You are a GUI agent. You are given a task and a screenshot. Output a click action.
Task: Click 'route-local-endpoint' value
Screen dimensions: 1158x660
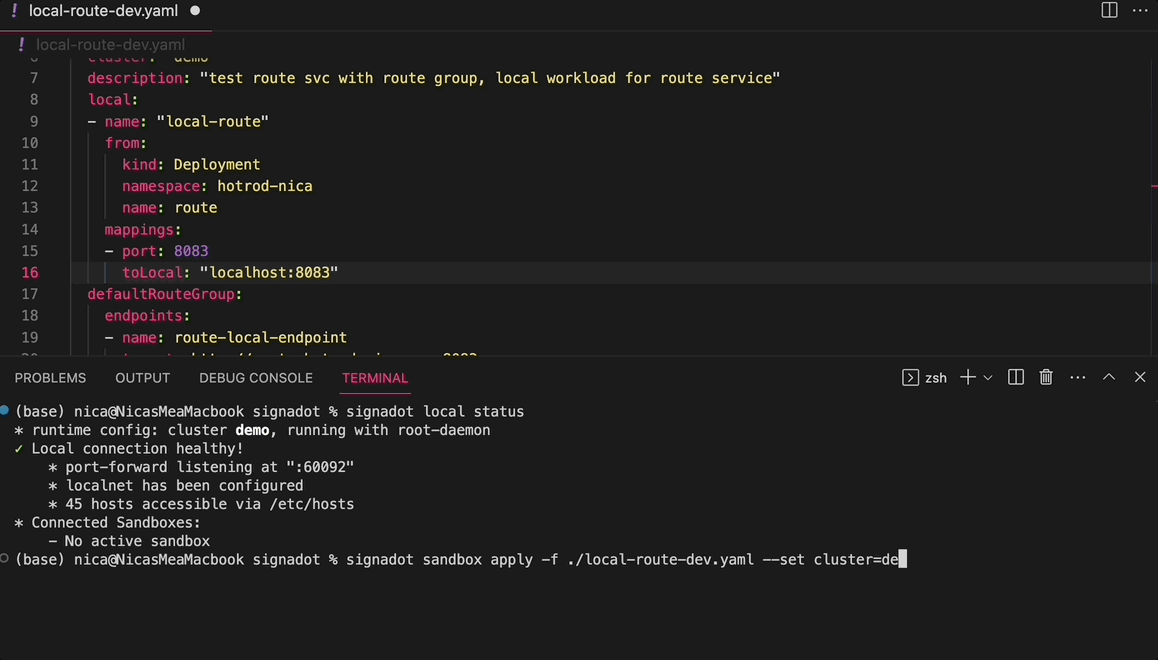point(261,337)
